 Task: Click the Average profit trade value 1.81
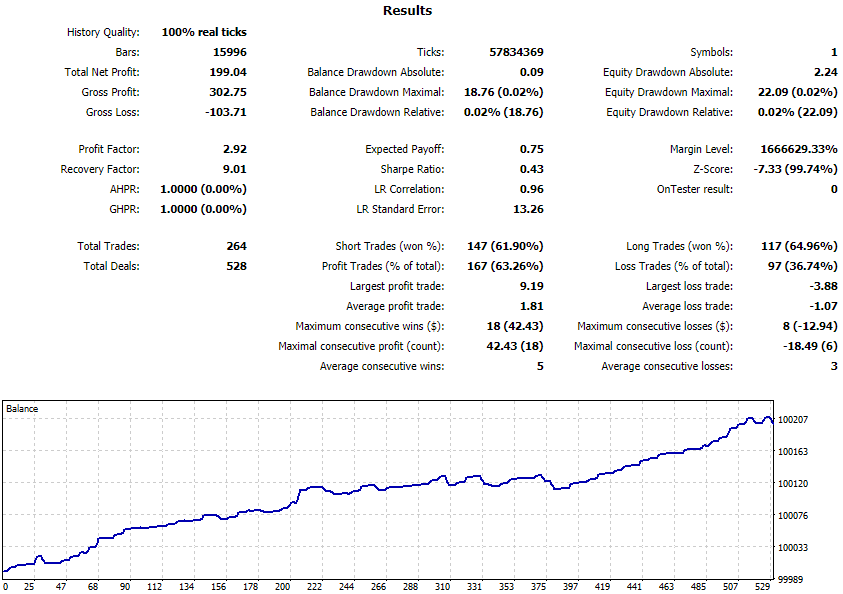pos(532,306)
